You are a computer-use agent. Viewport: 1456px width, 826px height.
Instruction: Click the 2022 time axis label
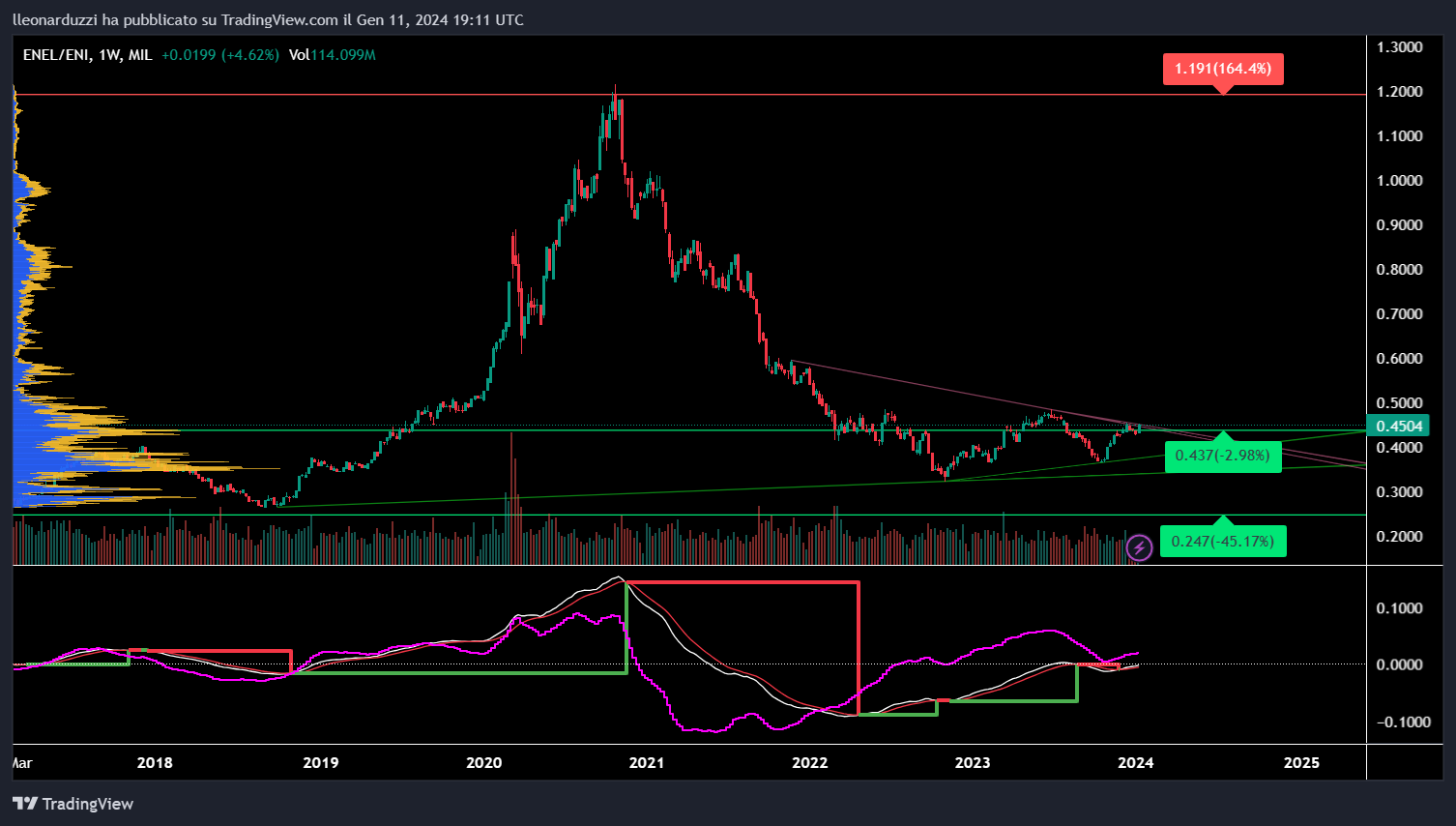coord(810,763)
